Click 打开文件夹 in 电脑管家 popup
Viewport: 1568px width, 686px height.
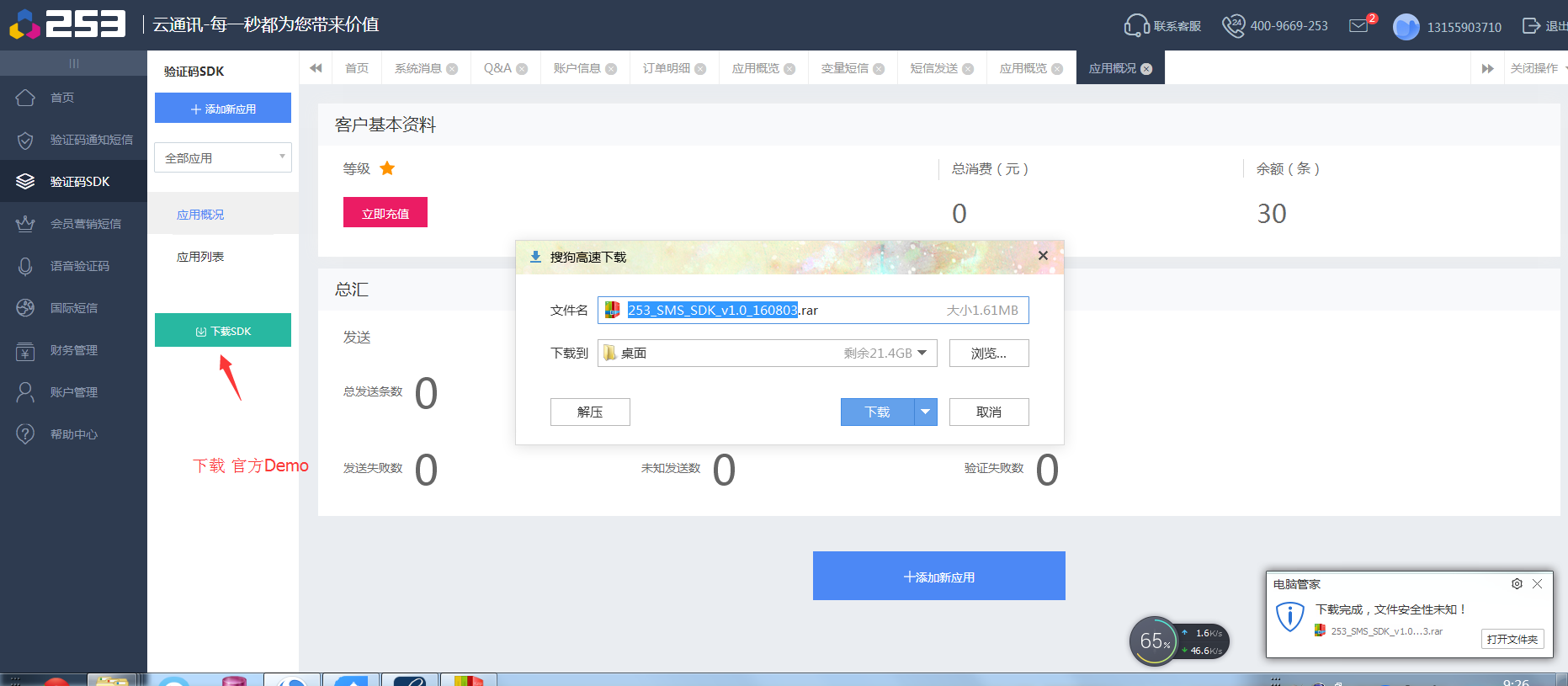(x=1512, y=639)
